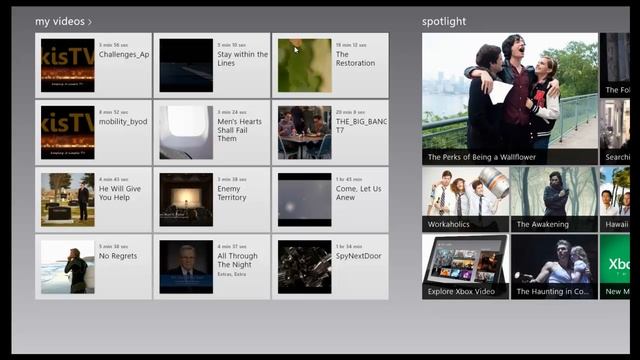640x360 pixels.
Task: Click the mobility_byod title text
Action: (x=123, y=122)
